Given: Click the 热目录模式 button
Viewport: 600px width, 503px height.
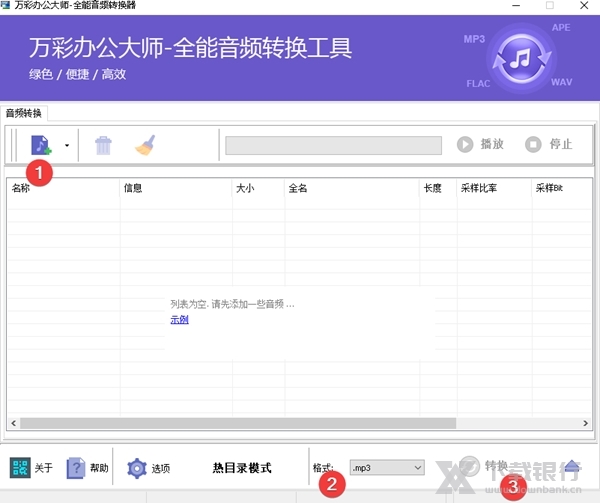Looking at the screenshot, I should [x=242, y=467].
